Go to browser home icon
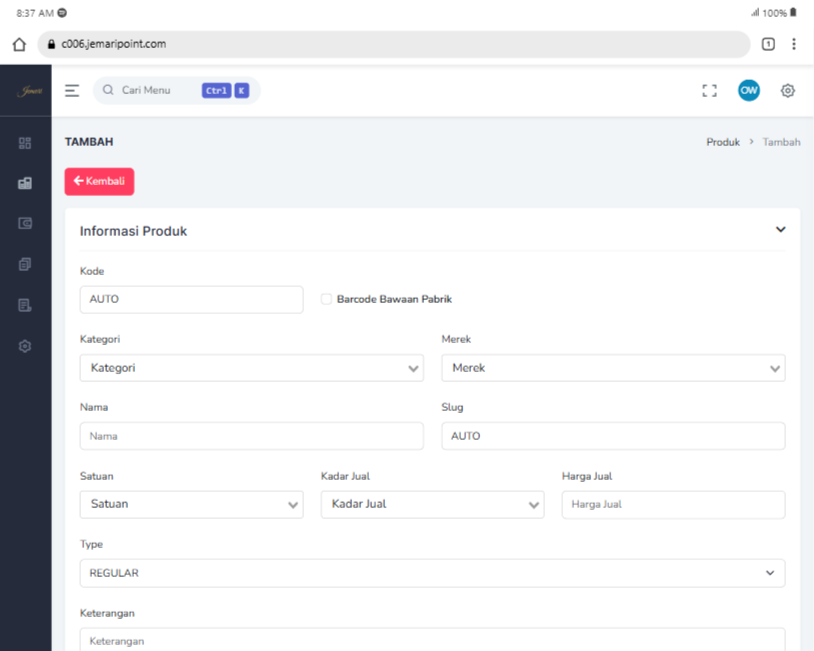814x651 pixels. (18, 44)
